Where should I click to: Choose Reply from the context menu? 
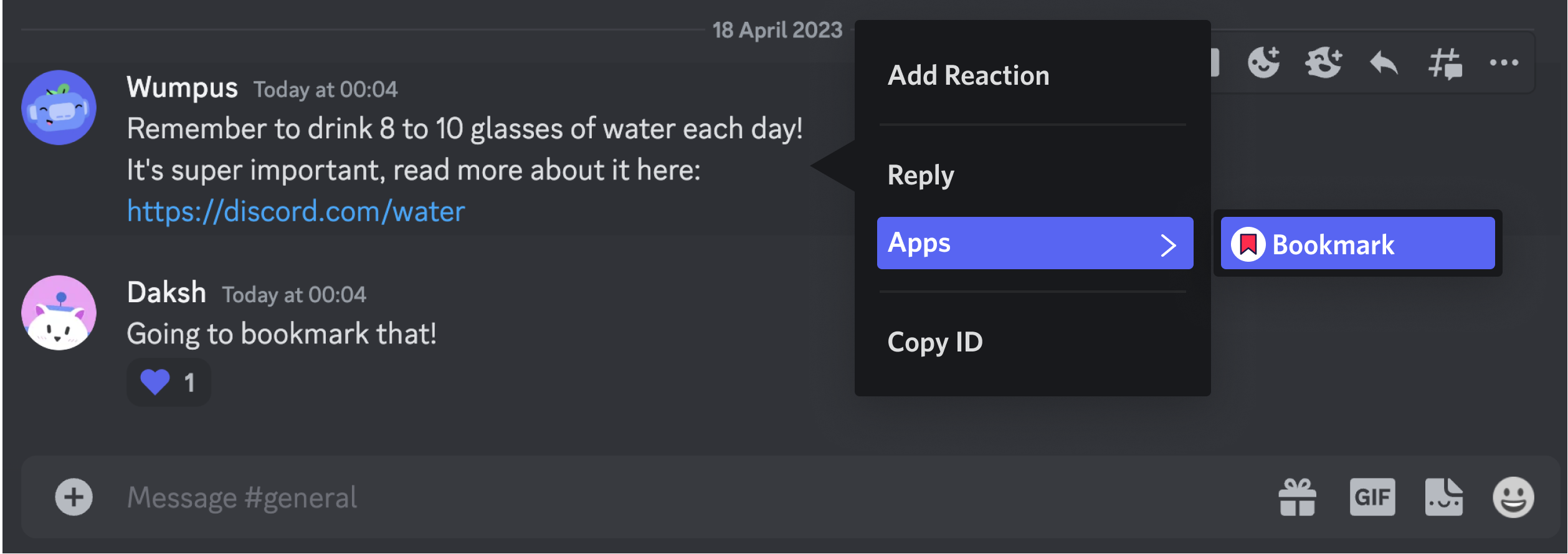(x=920, y=175)
